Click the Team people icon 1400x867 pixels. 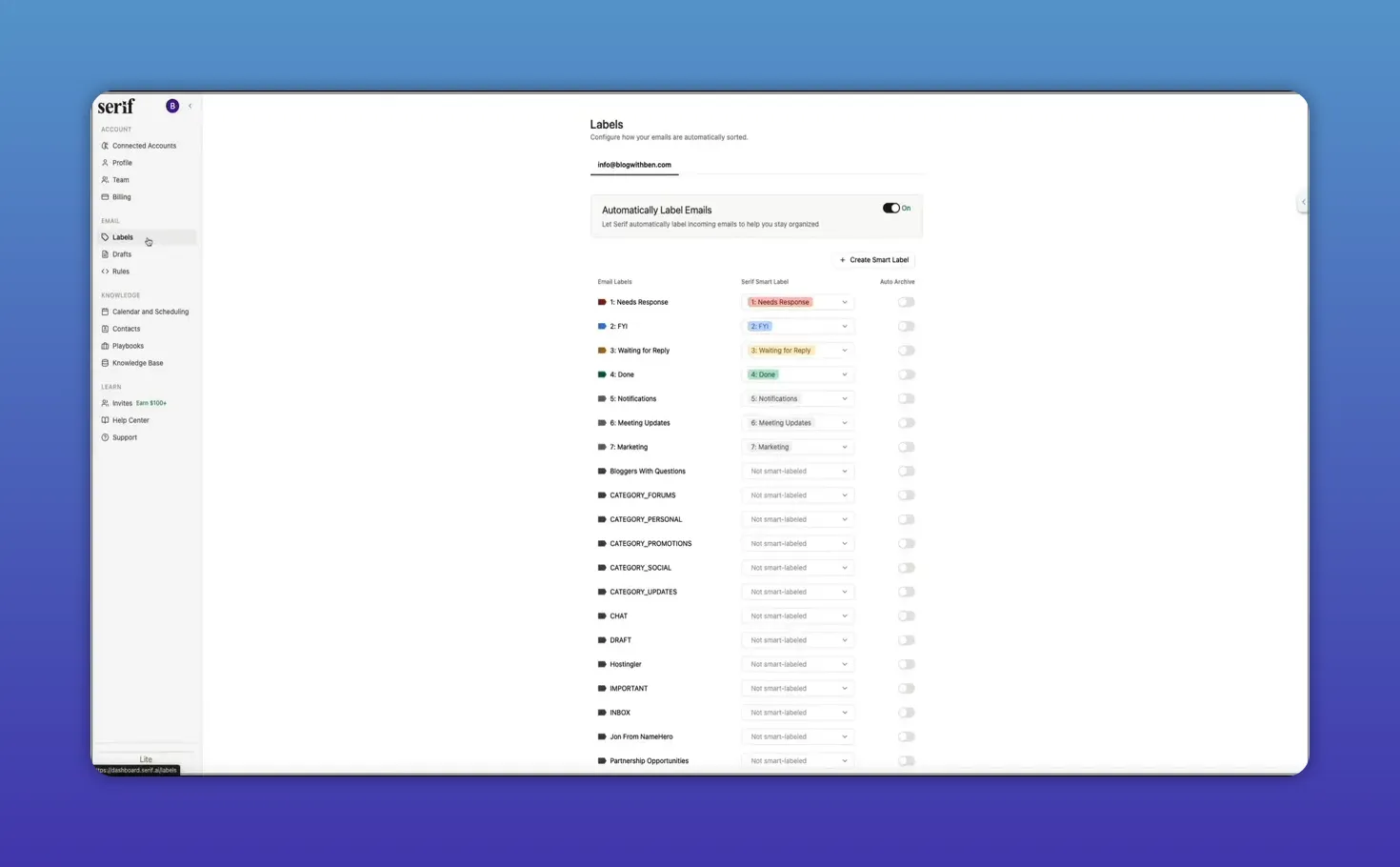pyautogui.click(x=105, y=180)
